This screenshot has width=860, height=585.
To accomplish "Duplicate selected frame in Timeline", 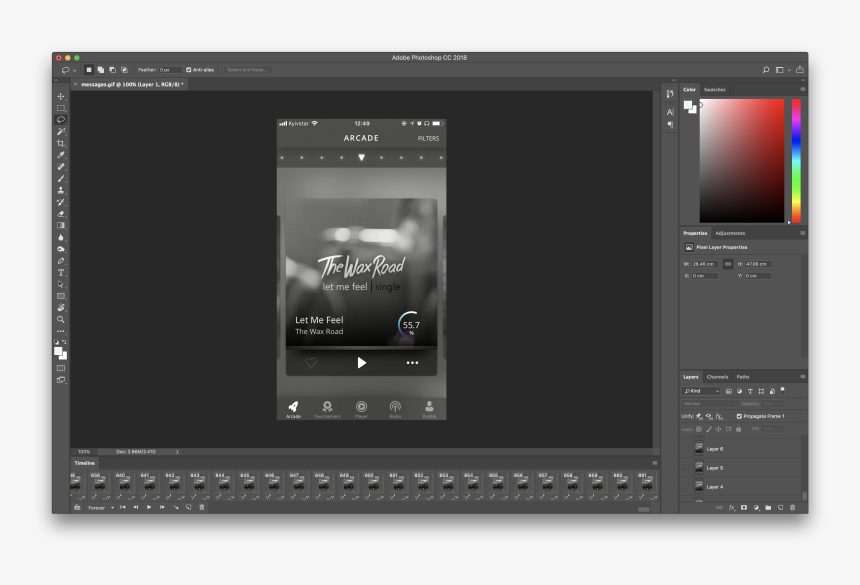I will coord(188,507).
